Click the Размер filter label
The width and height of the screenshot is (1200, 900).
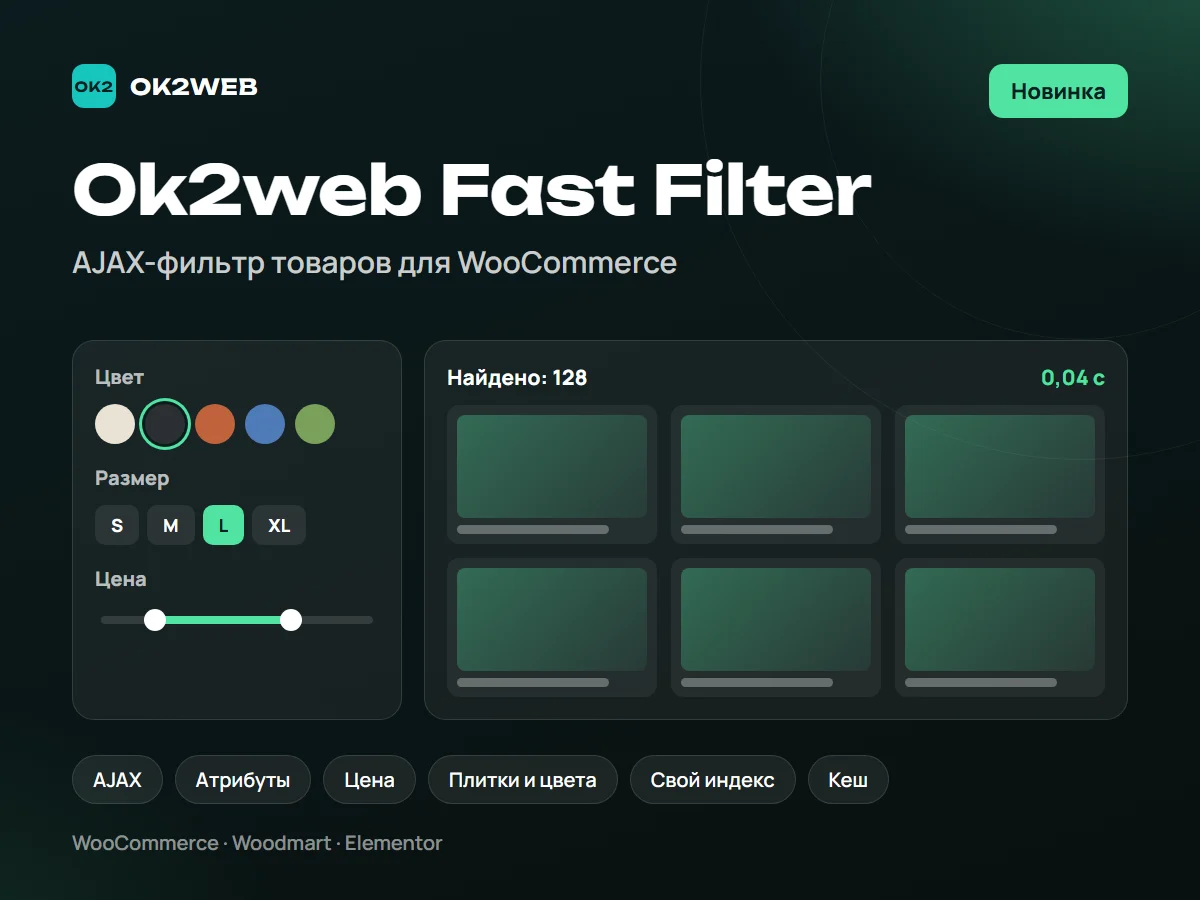[x=132, y=478]
